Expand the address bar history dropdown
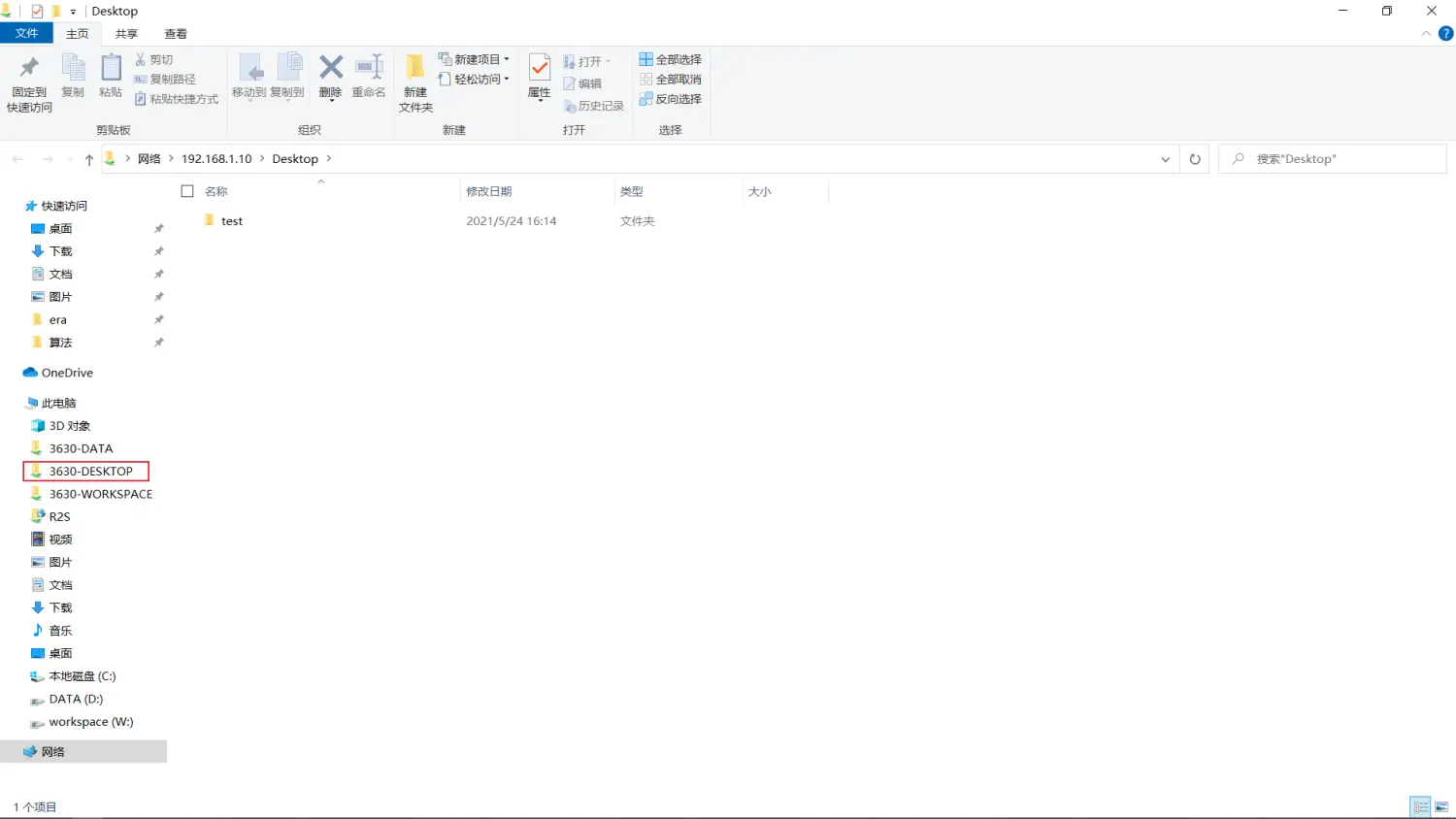 pyautogui.click(x=1165, y=159)
